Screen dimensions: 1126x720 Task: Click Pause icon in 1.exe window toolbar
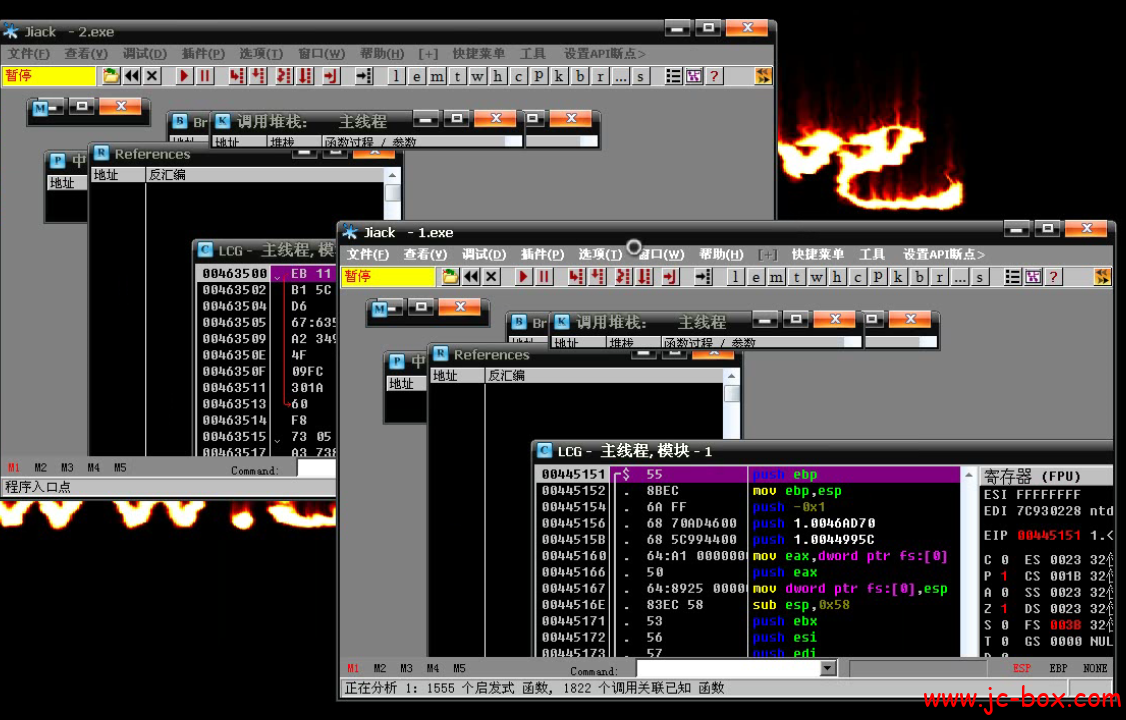[x=544, y=277]
